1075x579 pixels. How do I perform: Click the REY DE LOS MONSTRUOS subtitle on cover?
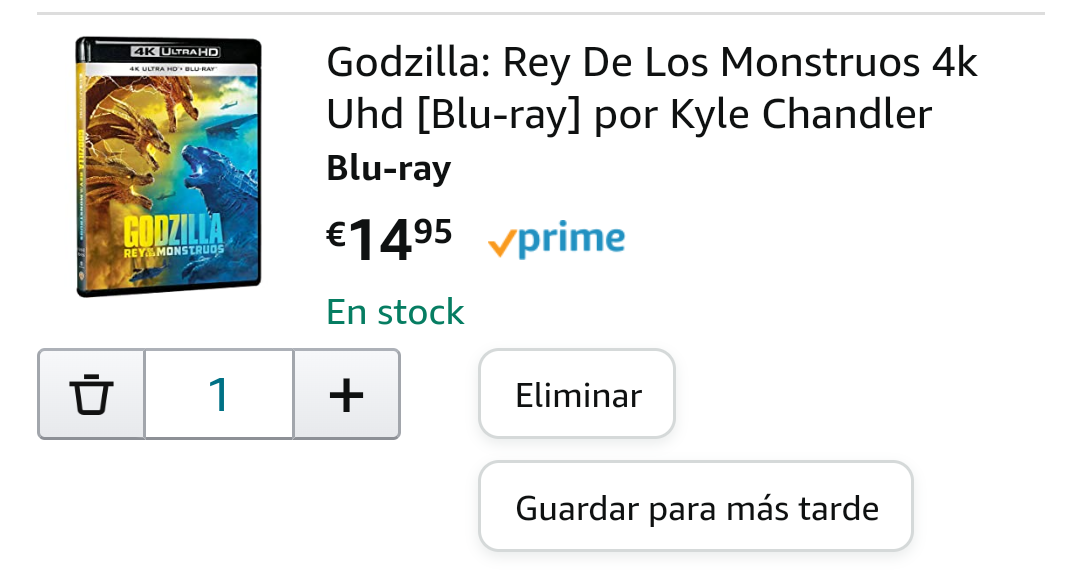(173, 251)
